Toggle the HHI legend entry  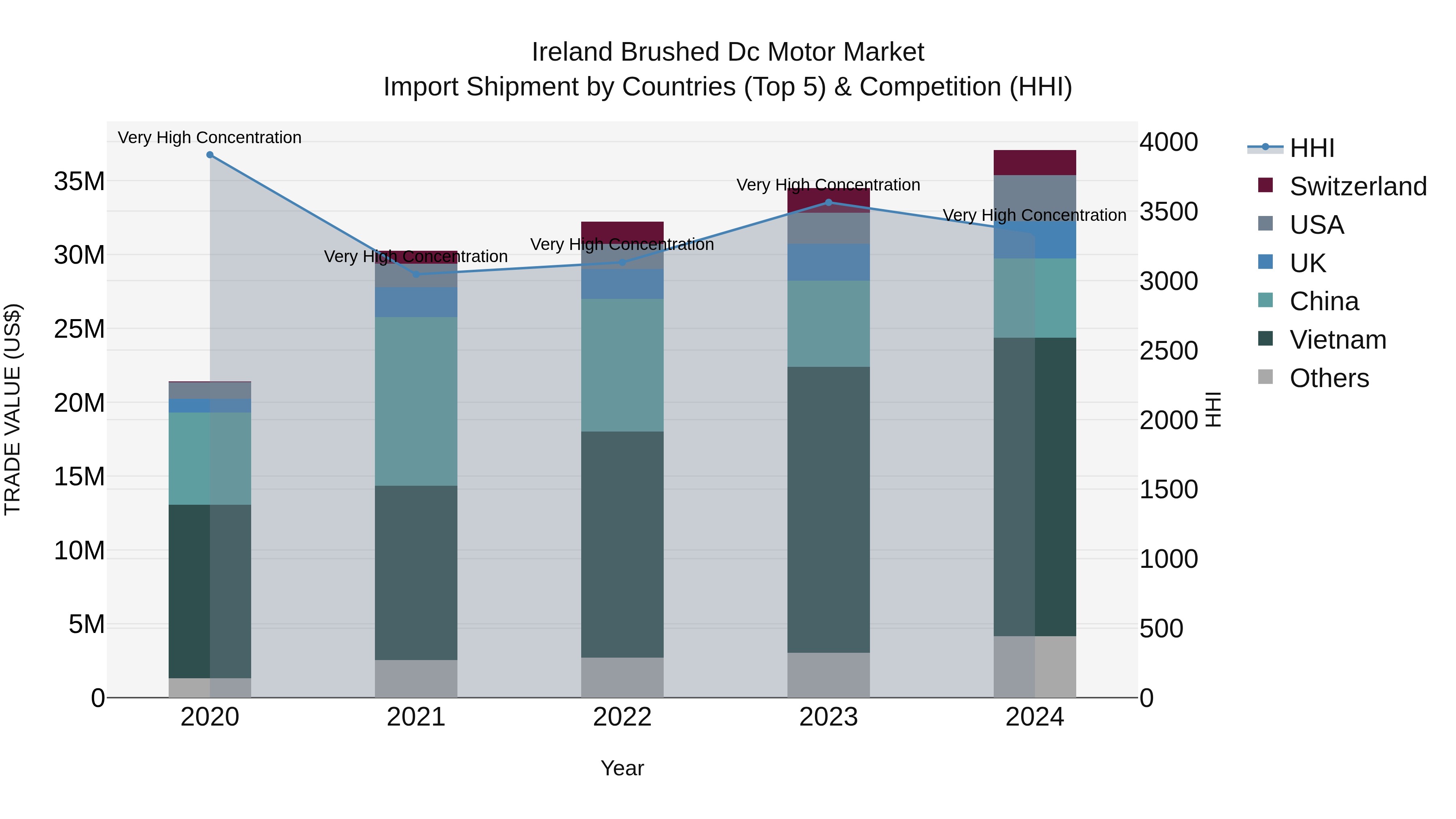coord(1291,148)
